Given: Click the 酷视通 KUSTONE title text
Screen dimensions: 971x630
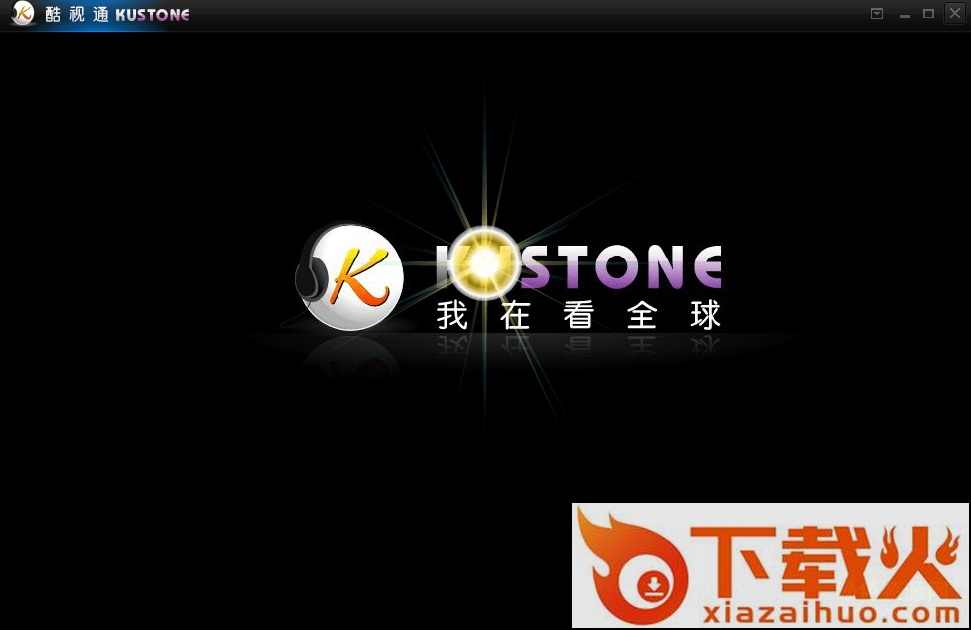Looking at the screenshot, I should pos(117,14).
